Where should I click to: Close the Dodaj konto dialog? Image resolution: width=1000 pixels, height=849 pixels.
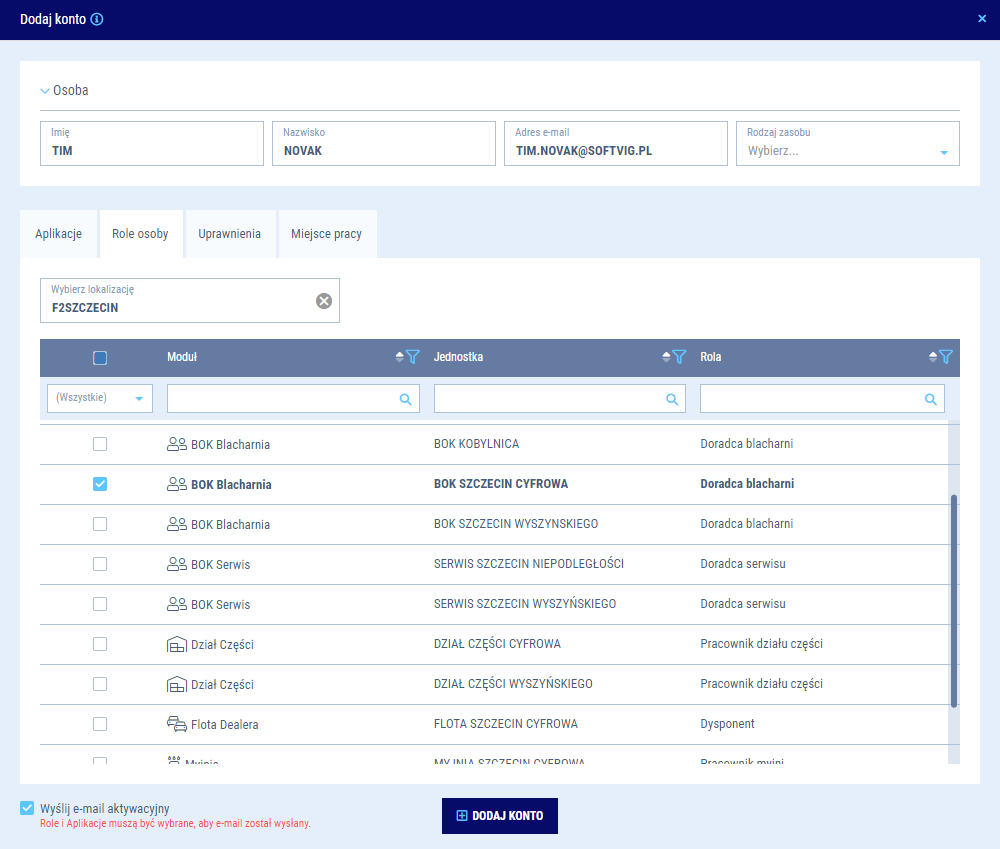(x=982, y=19)
